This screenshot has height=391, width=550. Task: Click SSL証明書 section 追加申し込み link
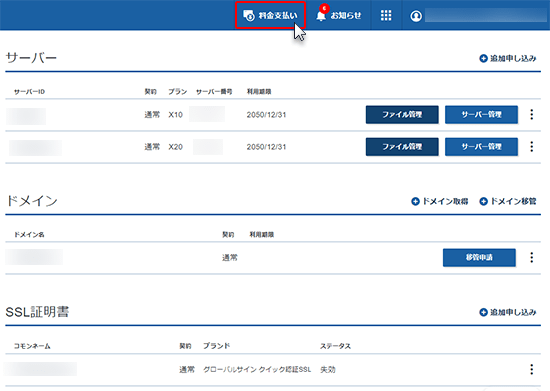pos(508,312)
